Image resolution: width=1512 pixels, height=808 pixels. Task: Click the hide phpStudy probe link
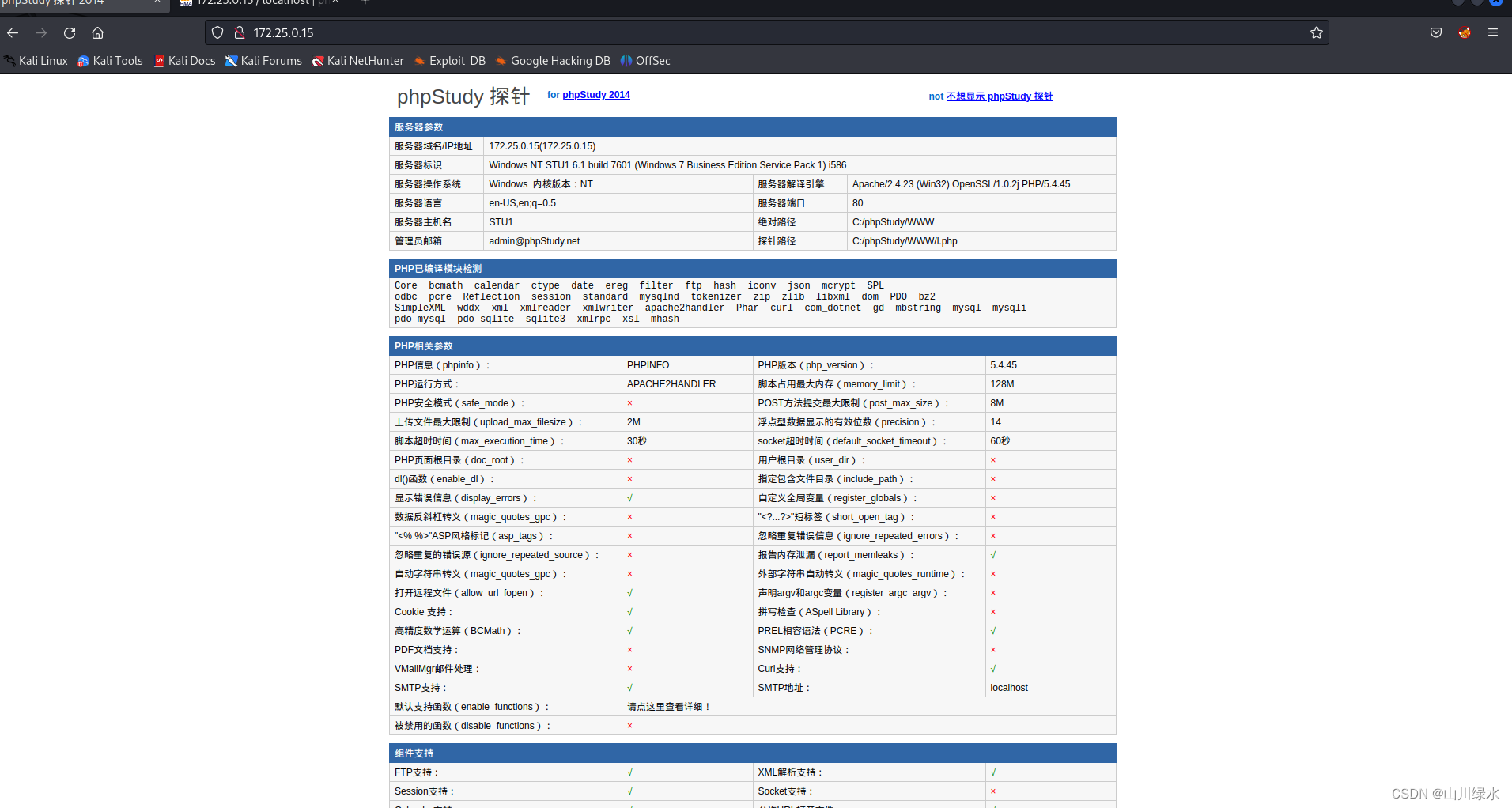(x=1000, y=96)
